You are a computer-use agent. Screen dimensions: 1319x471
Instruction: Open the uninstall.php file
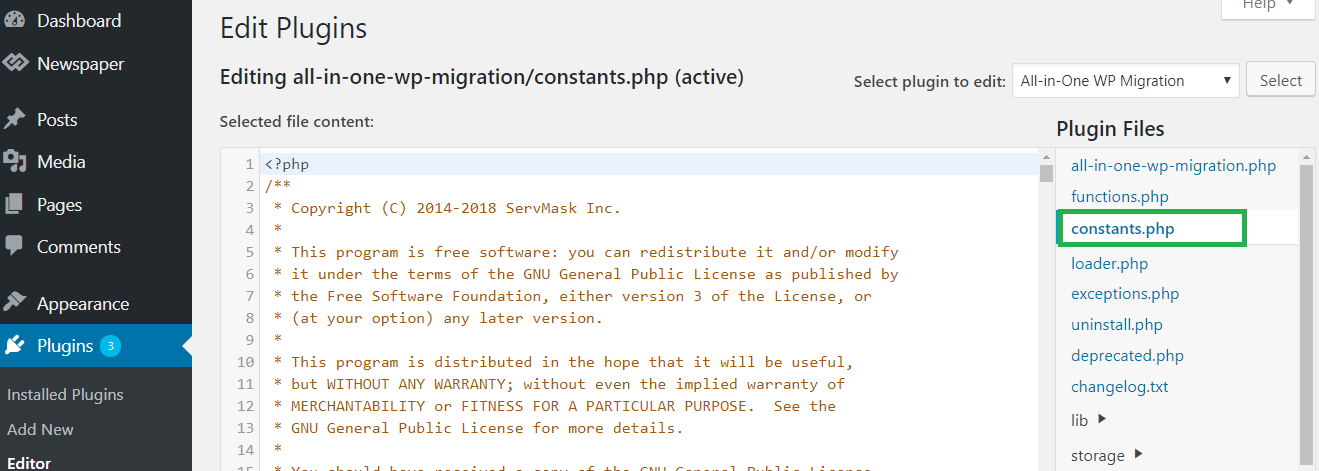click(x=1116, y=325)
